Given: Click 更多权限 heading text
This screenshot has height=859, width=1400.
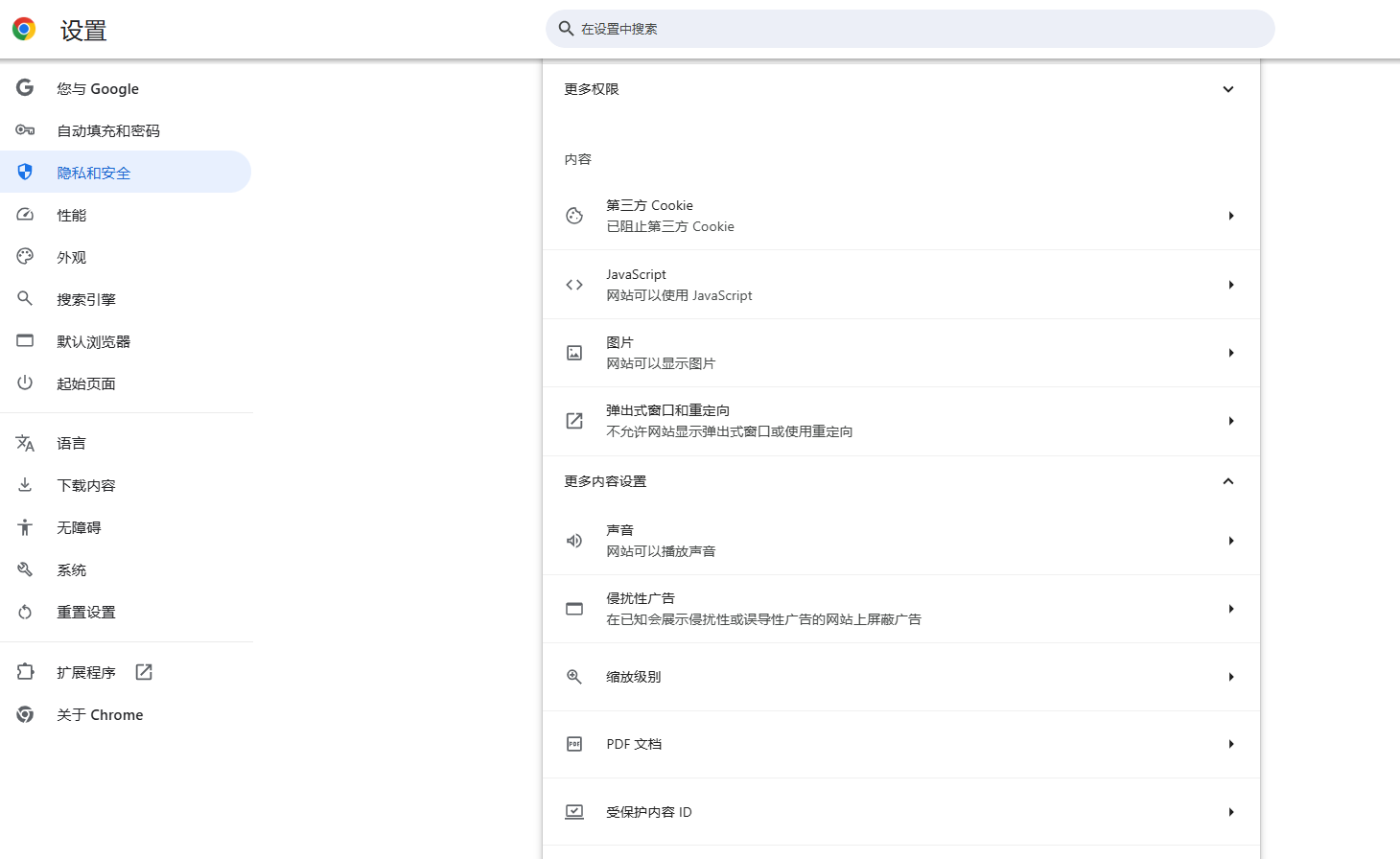Looking at the screenshot, I should click(x=592, y=89).
